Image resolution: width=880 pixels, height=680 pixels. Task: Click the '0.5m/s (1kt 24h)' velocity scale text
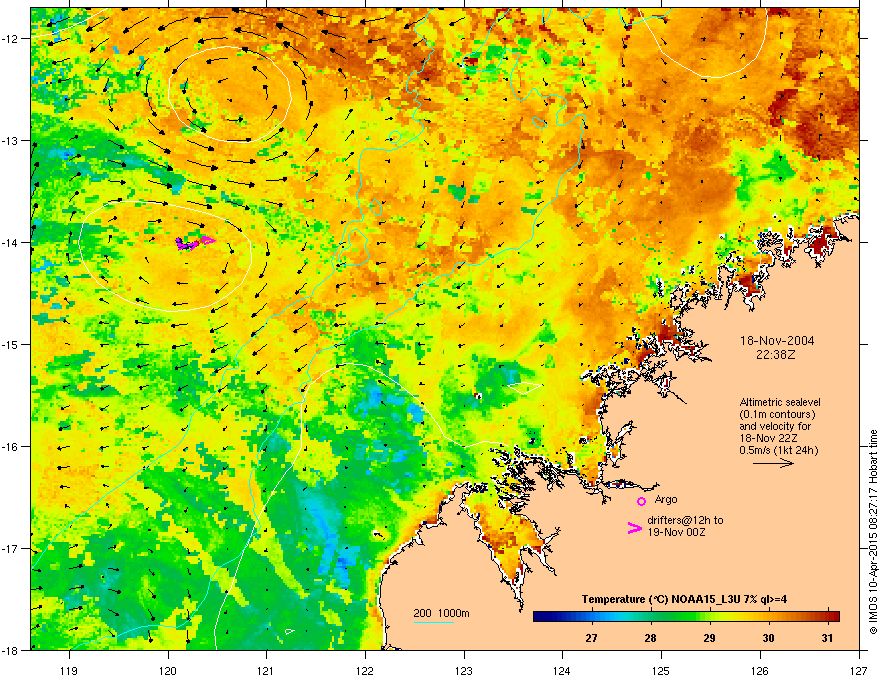pyautogui.click(x=778, y=450)
